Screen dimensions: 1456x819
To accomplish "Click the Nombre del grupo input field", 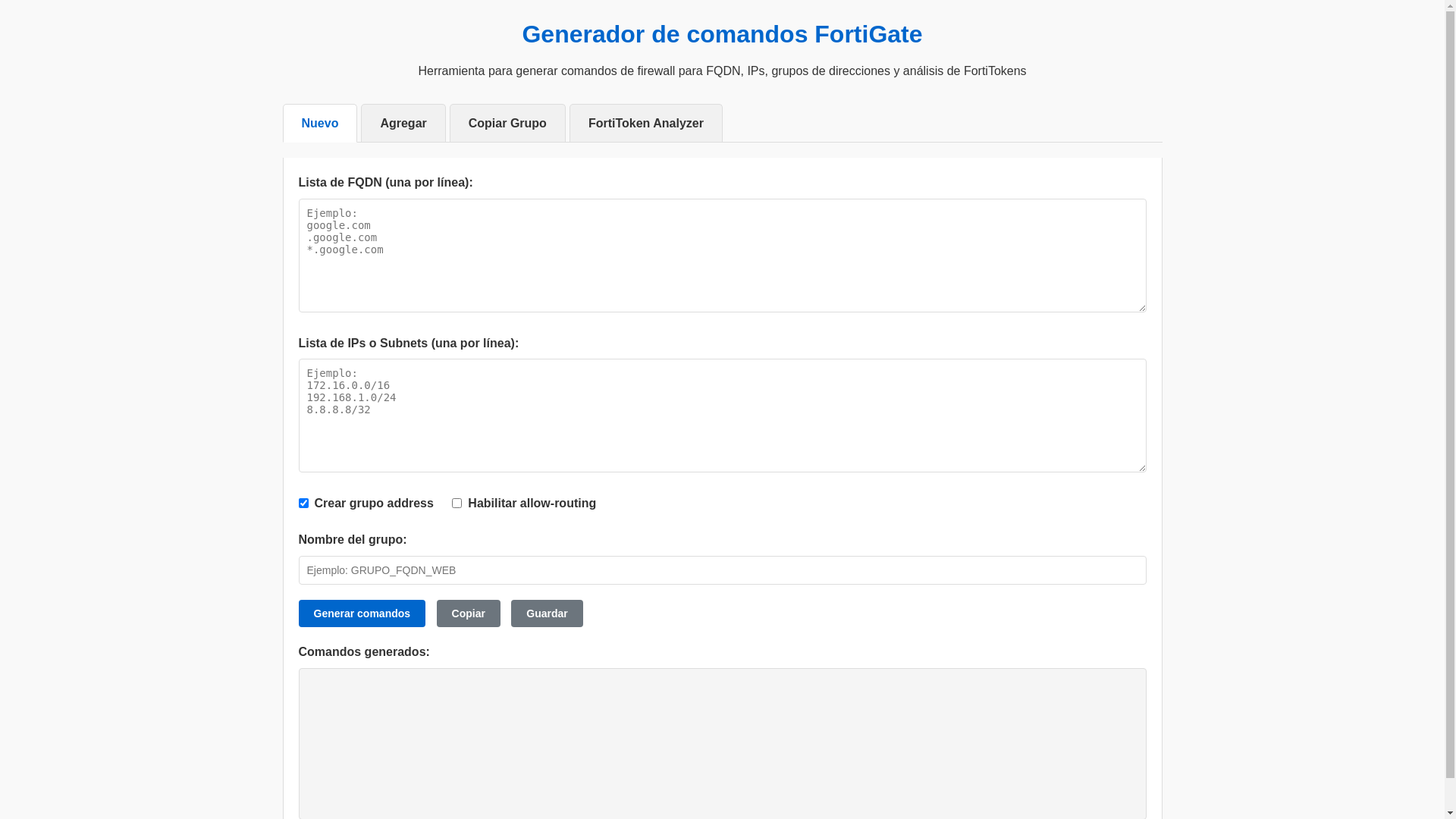I will [722, 570].
